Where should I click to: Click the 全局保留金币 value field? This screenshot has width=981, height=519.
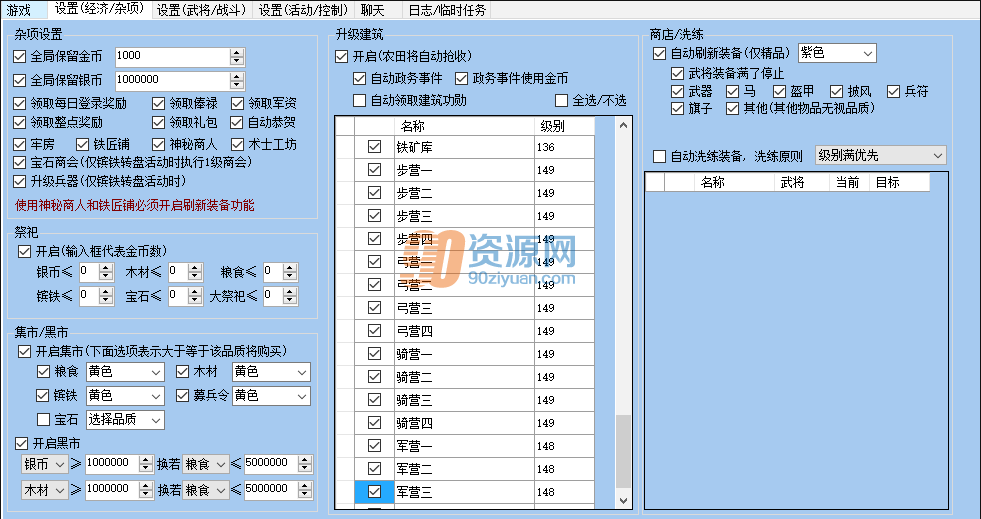click(x=173, y=56)
